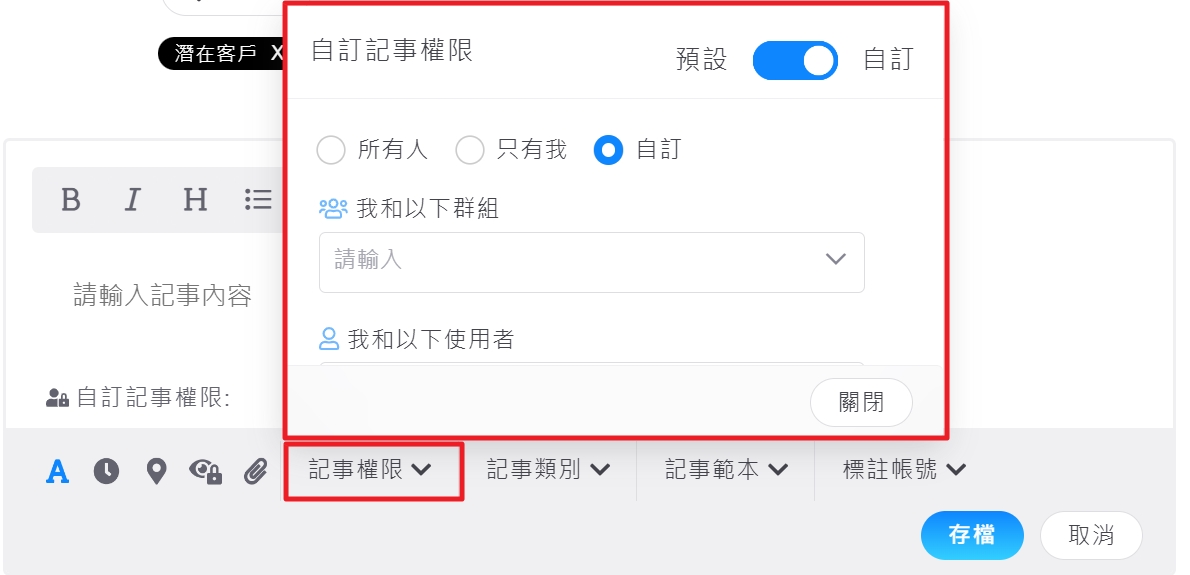Select the 所有人 radio option

coord(331,150)
